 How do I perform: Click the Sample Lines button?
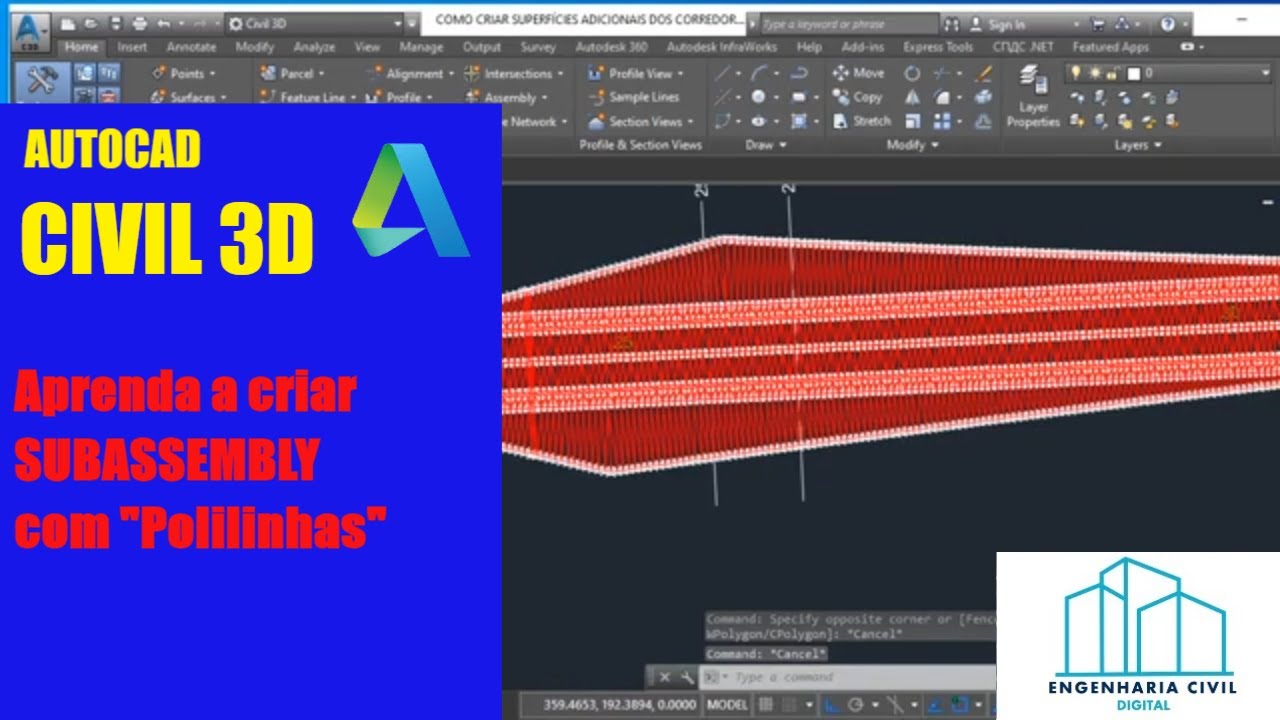tap(633, 97)
